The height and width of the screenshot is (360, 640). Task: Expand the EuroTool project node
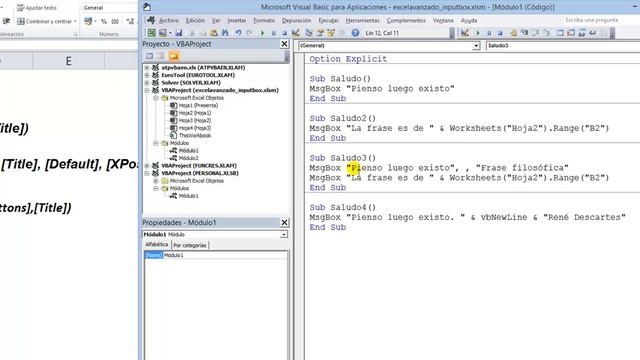pos(147,75)
